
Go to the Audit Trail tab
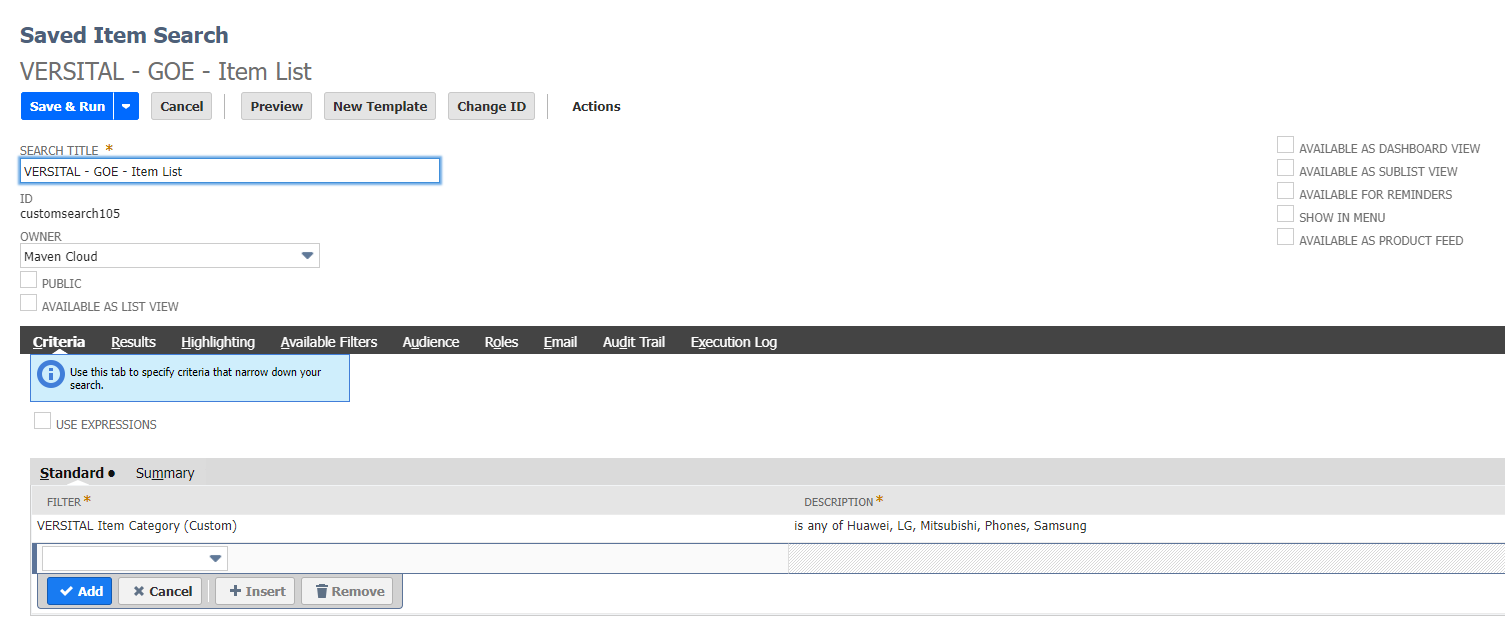tap(633, 342)
